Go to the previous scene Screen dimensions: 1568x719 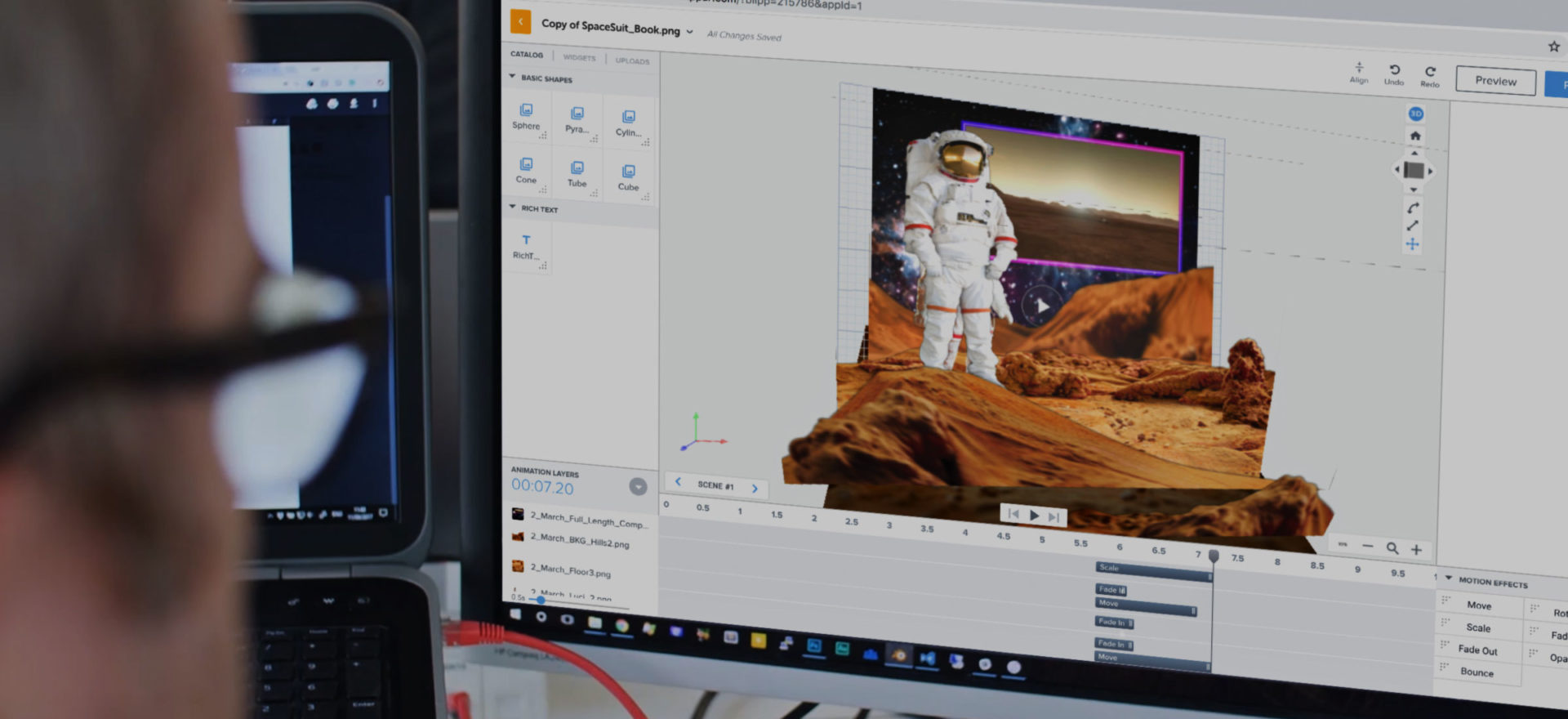[678, 481]
